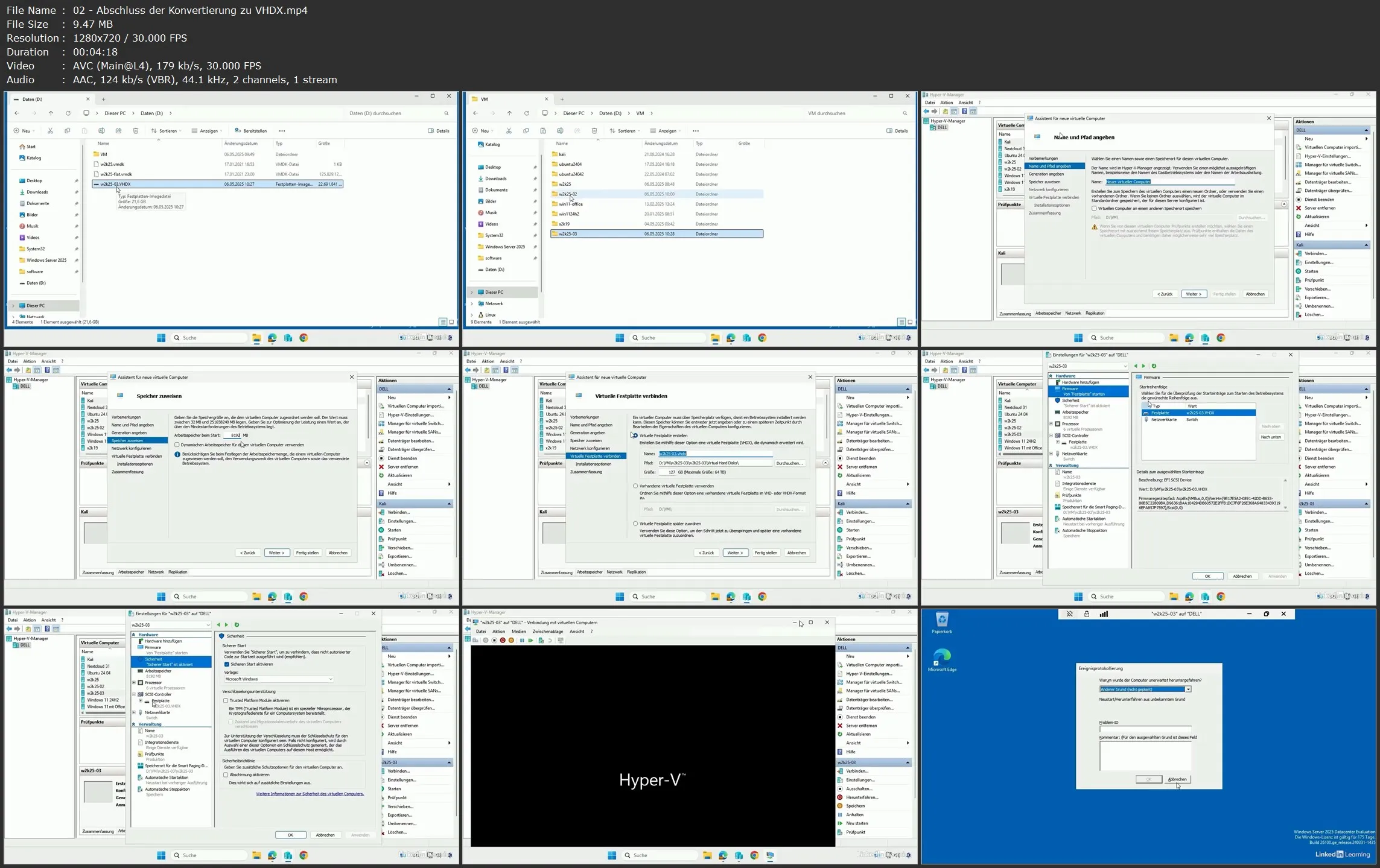1380x868 pixels.
Task: Click Abbrechen in the Ereignisprotokollierung dialog
Action: tap(1177, 779)
